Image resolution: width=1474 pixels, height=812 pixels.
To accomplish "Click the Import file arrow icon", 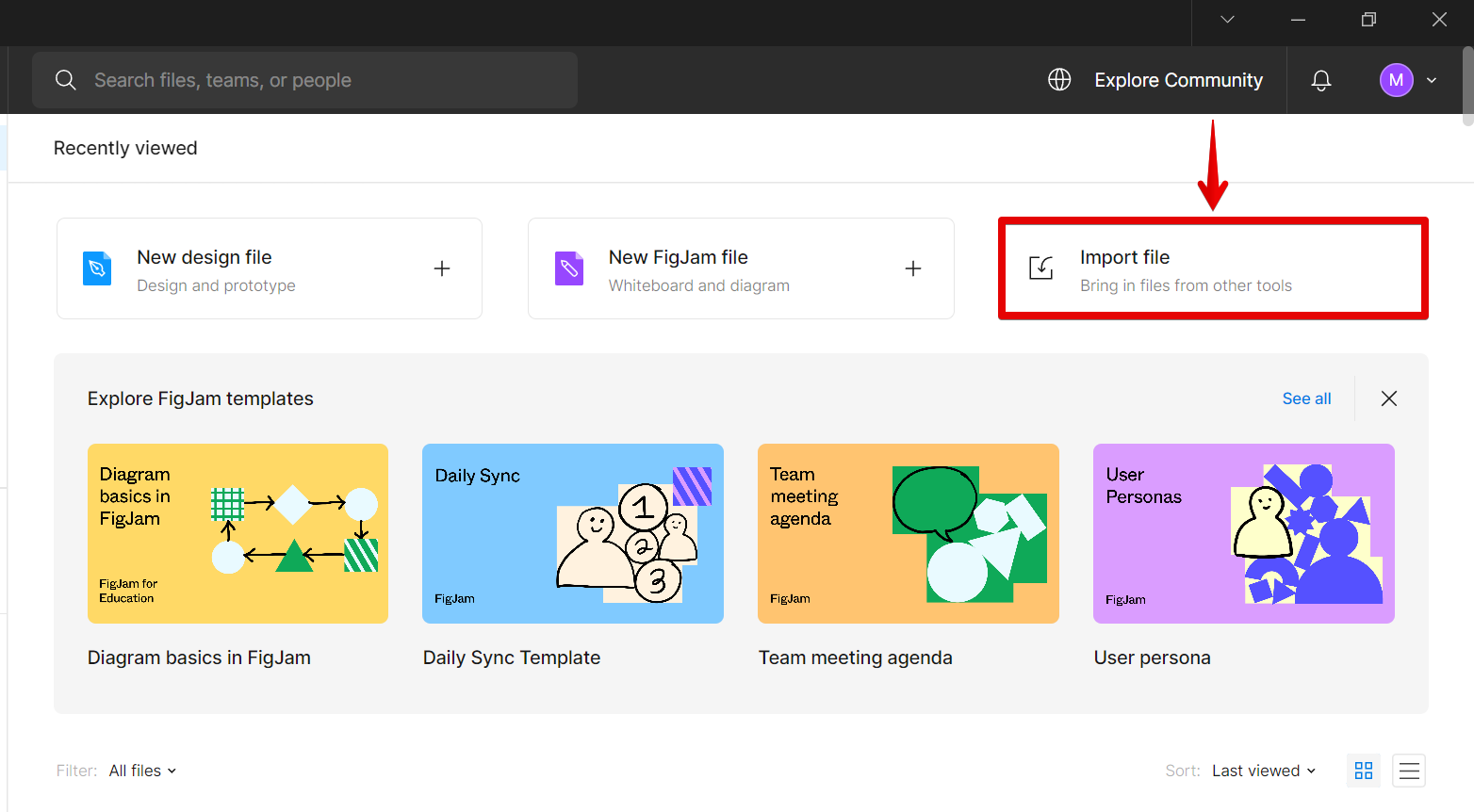I will (x=1040, y=268).
